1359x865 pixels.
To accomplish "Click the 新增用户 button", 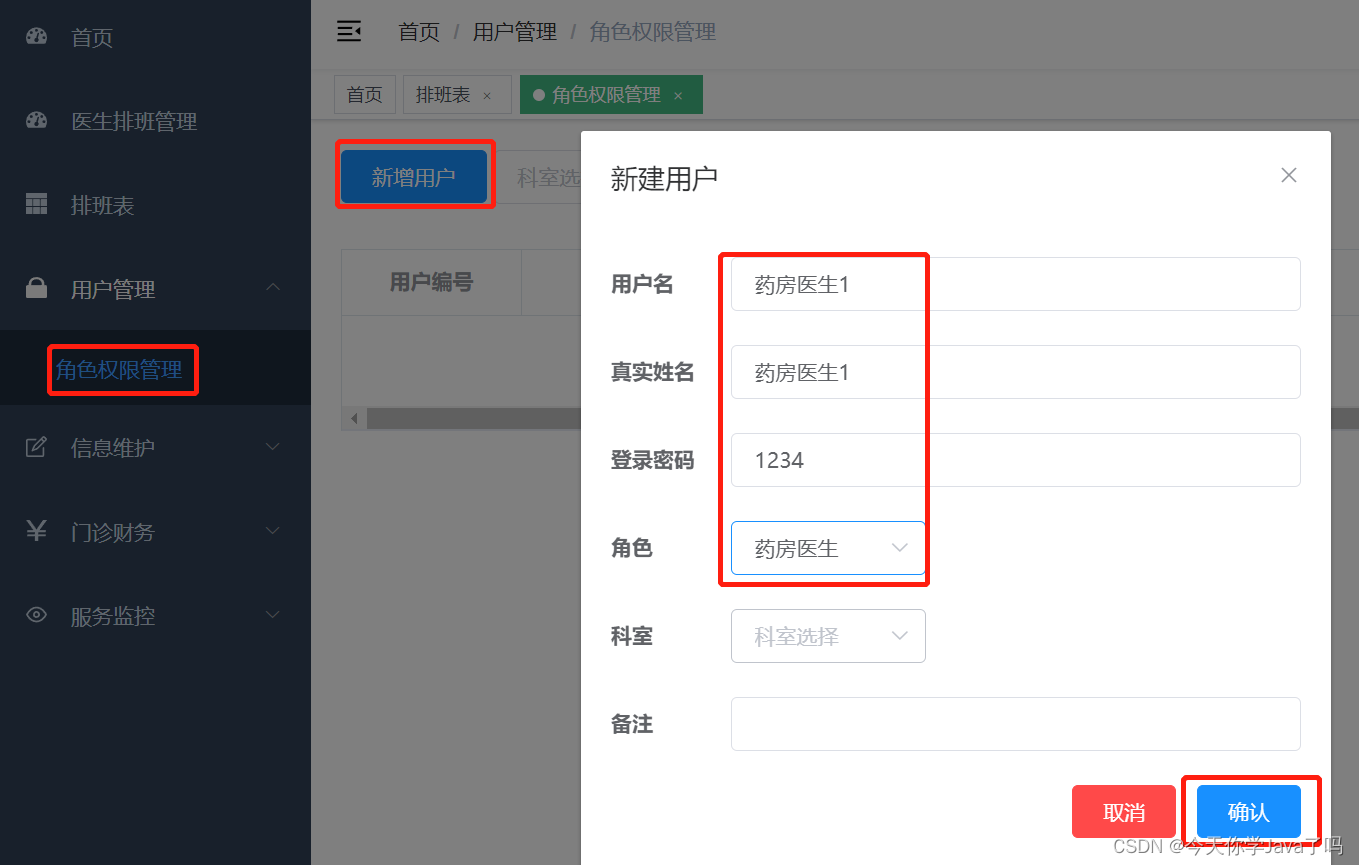I will (x=414, y=177).
